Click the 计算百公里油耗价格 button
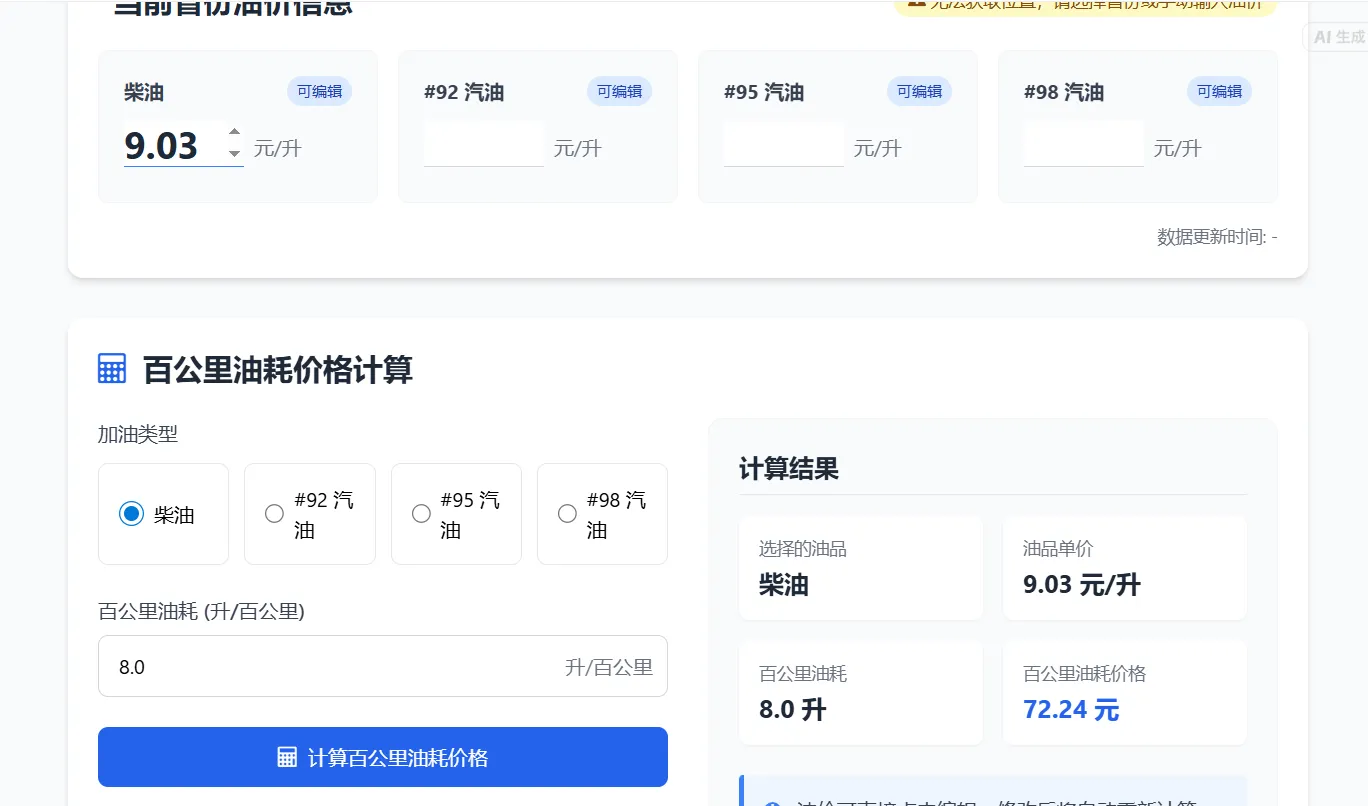 click(382, 757)
